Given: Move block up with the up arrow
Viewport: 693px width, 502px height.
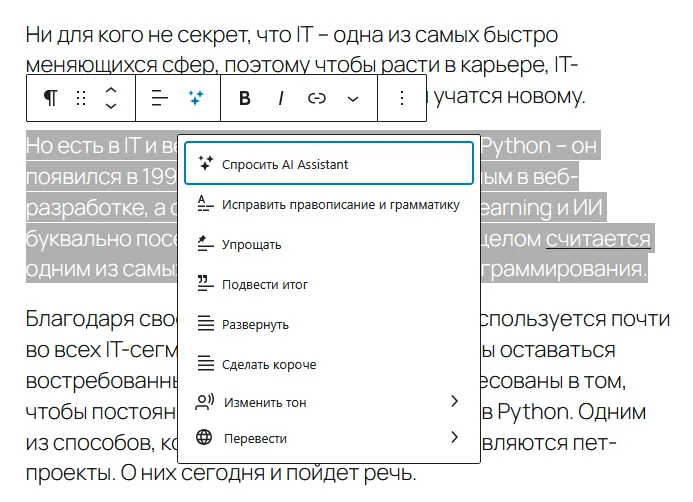Looking at the screenshot, I should click(111, 90).
